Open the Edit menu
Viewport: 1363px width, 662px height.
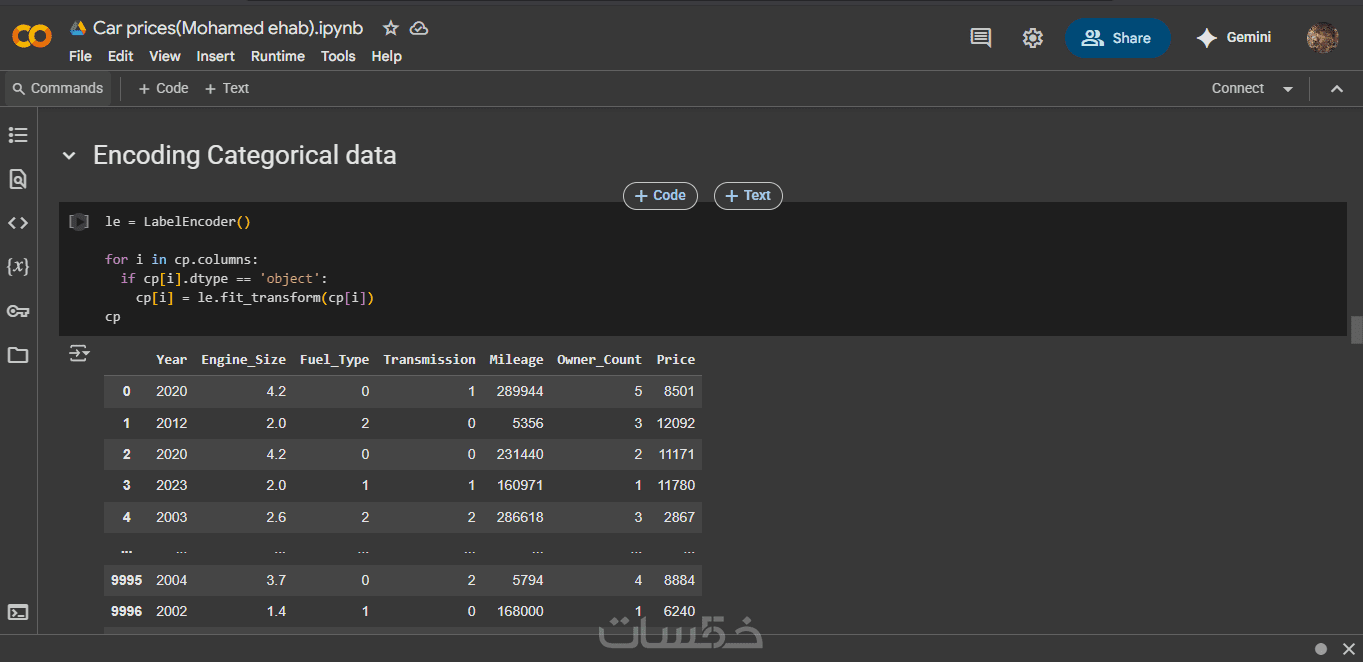pyautogui.click(x=120, y=56)
